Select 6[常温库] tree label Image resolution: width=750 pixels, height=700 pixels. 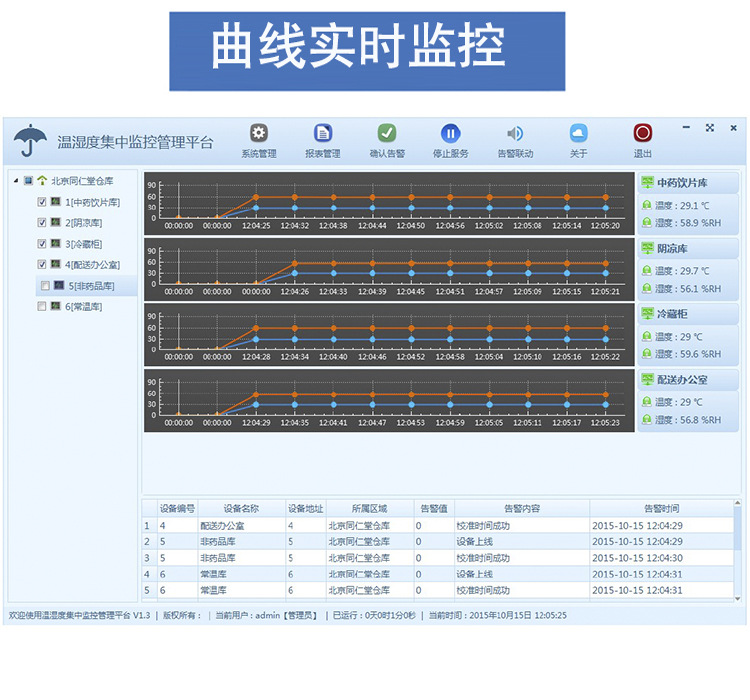83,306
